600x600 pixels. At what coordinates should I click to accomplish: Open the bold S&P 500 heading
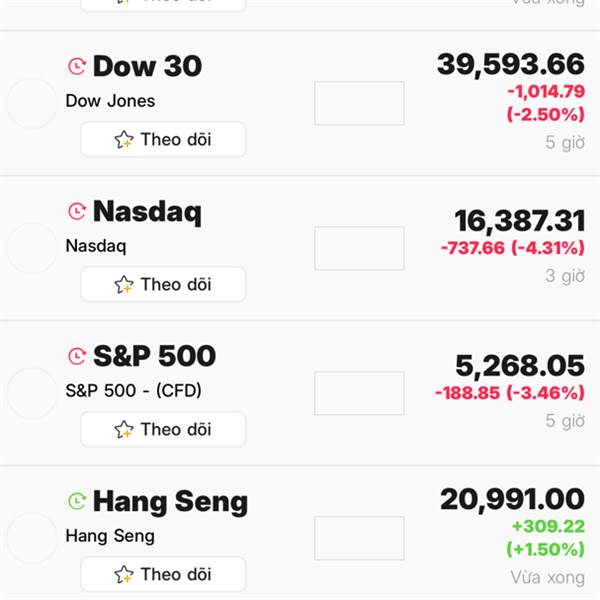[x=154, y=356]
